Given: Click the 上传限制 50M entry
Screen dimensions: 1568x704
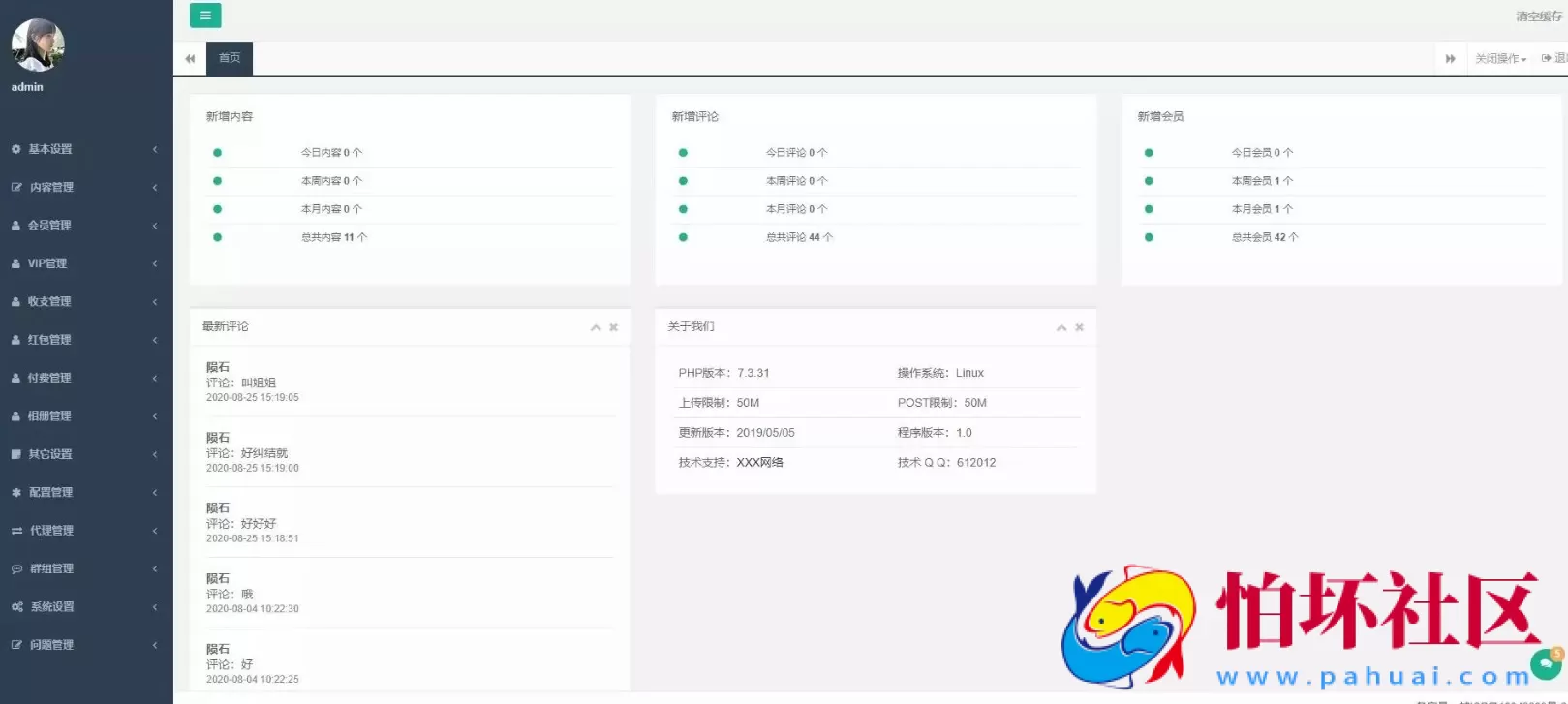Looking at the screenshot, I should (x=719, y=403).
